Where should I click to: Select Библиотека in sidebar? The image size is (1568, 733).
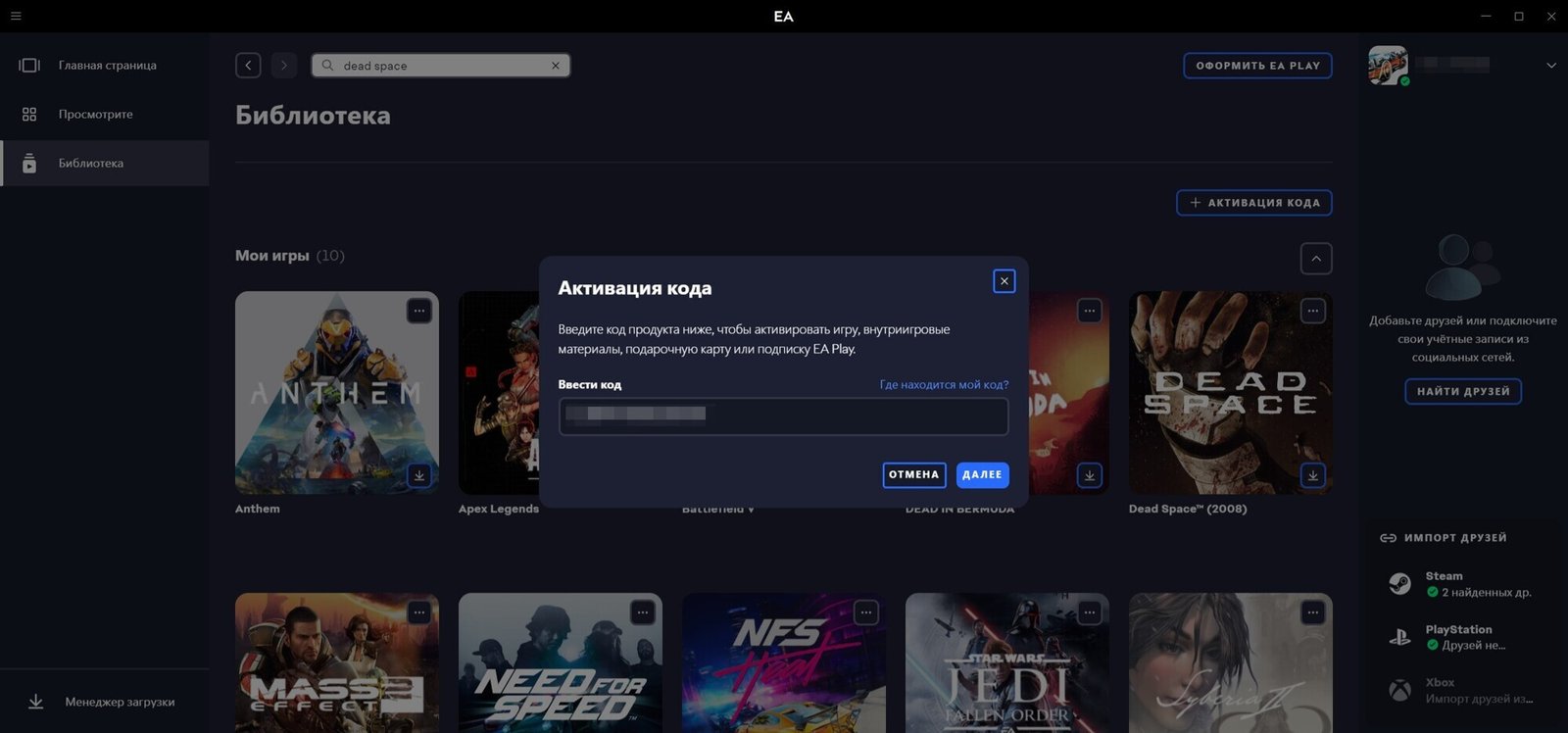[x=105, y=163]
